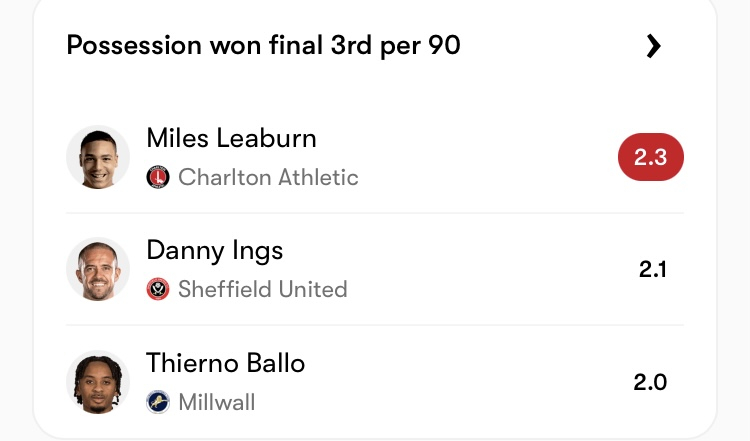Open Danny Ings' profile photo

click(98, 269)
